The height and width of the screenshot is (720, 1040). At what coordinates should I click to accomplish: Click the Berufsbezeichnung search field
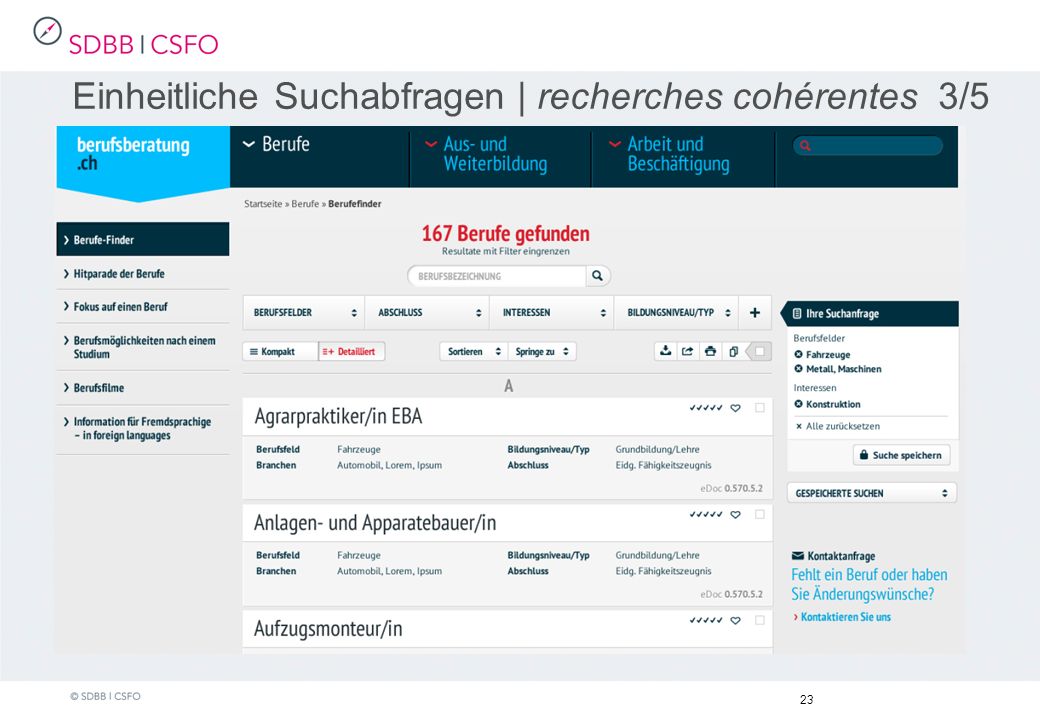pos(497,276)
